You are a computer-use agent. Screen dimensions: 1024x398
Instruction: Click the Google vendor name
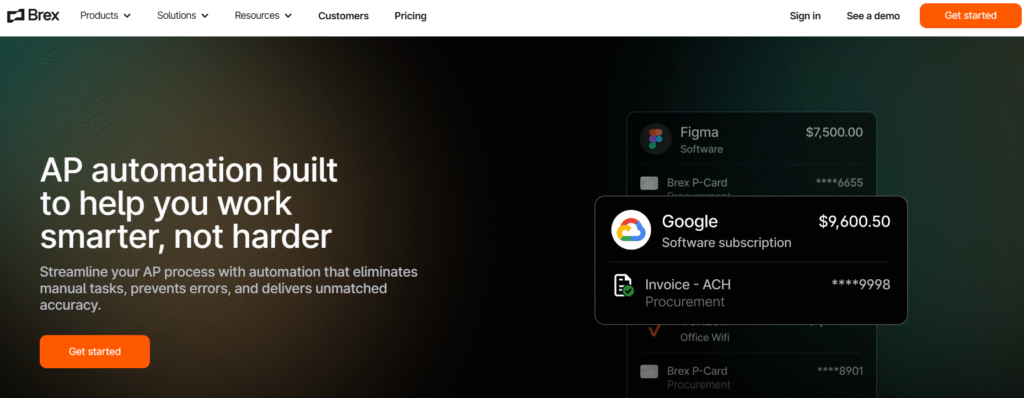click(690, 222)
